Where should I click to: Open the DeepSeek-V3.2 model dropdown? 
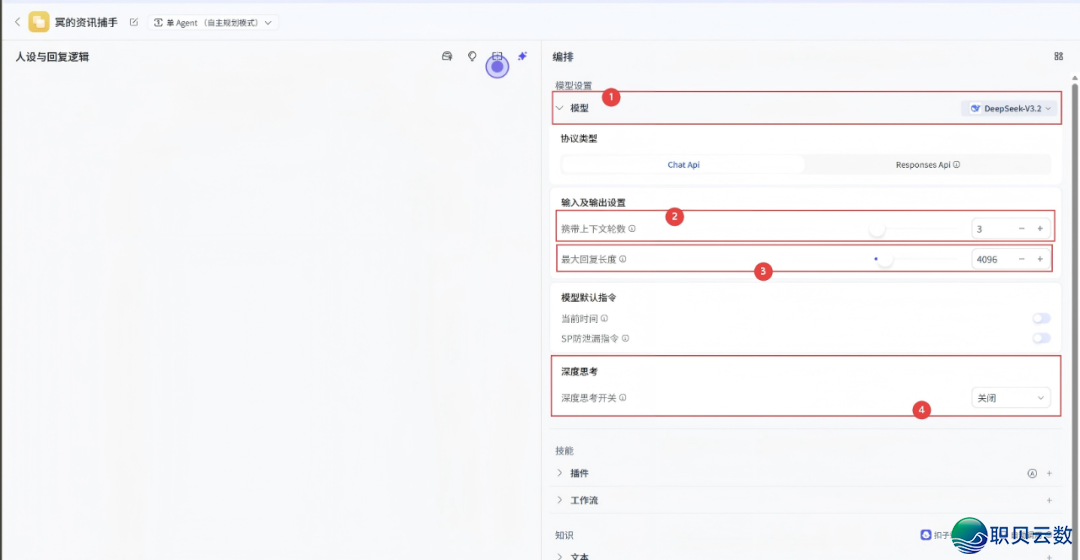[1011, 108]
